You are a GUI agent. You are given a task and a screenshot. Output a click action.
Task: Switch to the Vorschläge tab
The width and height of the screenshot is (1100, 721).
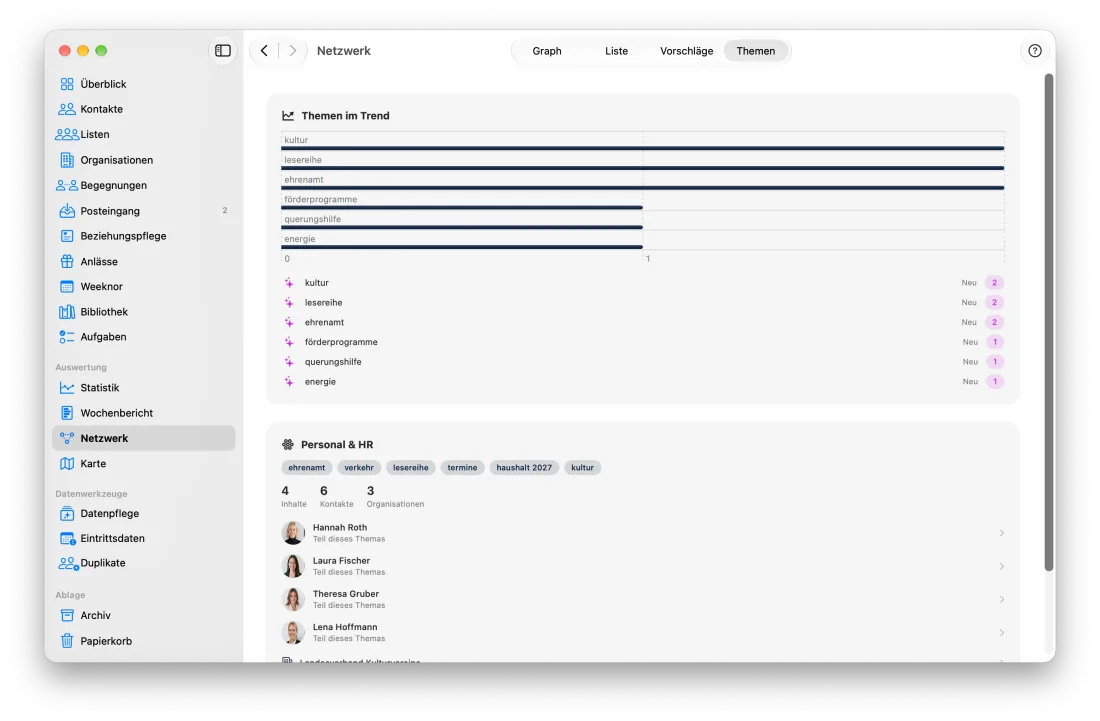click(x=686, y=50)
